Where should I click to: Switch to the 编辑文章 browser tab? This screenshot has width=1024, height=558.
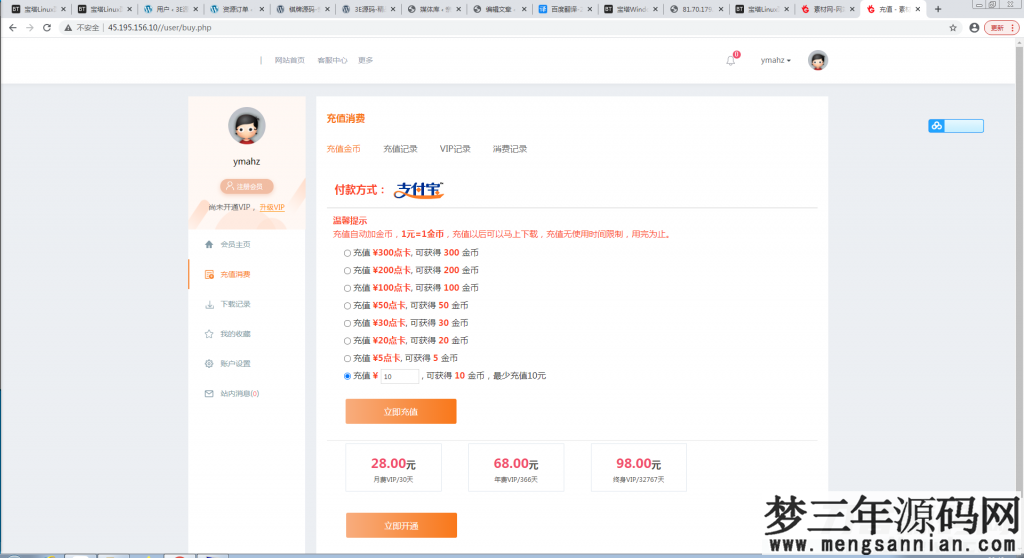(498, 9)
